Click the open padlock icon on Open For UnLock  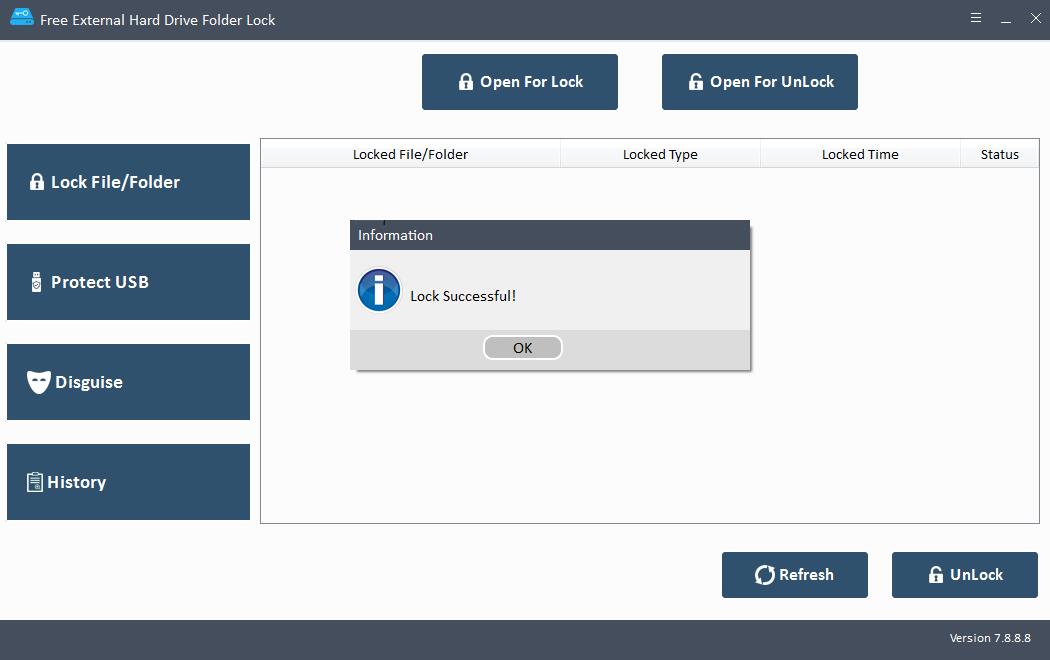[695, 82]
